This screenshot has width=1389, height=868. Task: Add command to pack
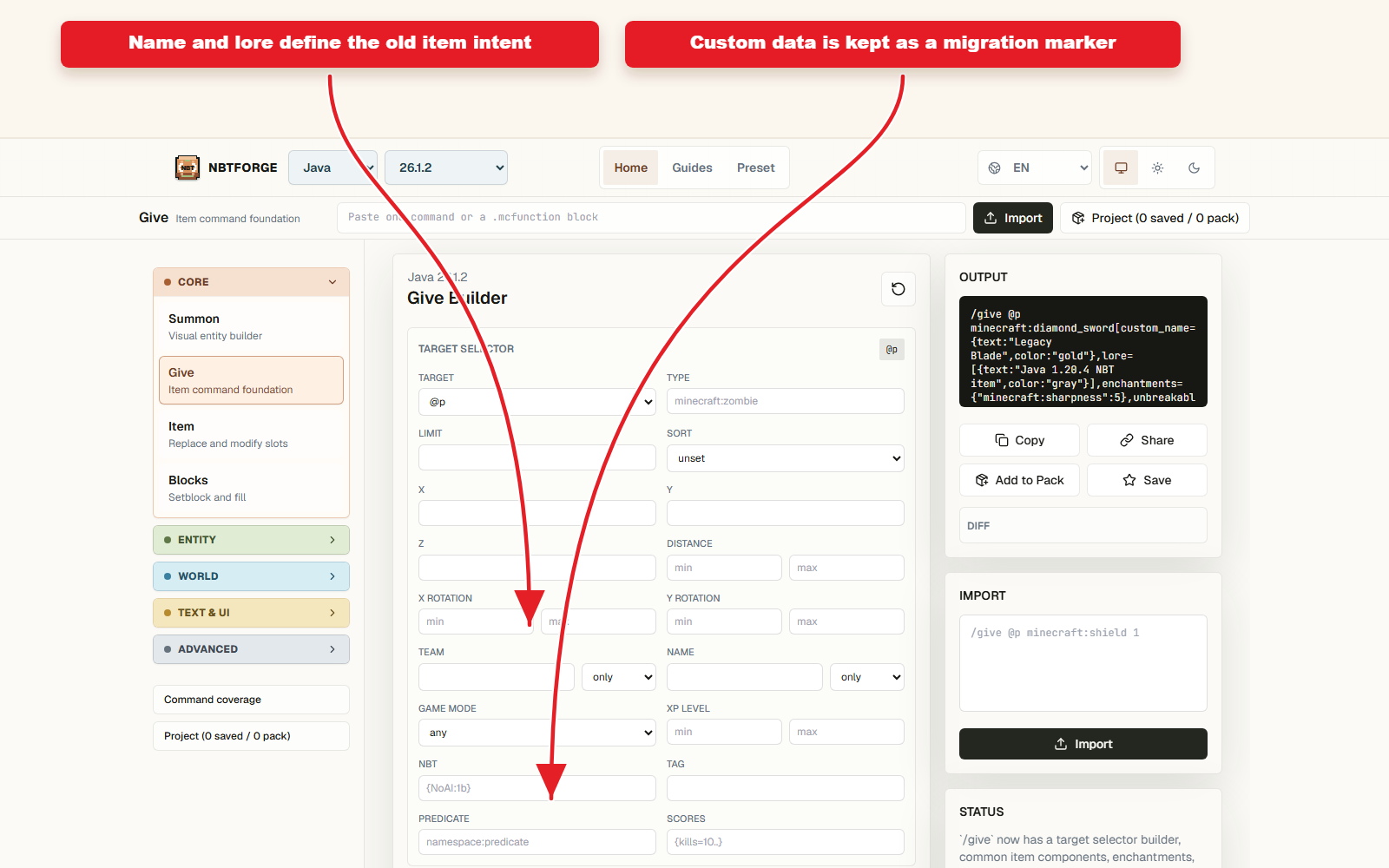(1019, 480)
